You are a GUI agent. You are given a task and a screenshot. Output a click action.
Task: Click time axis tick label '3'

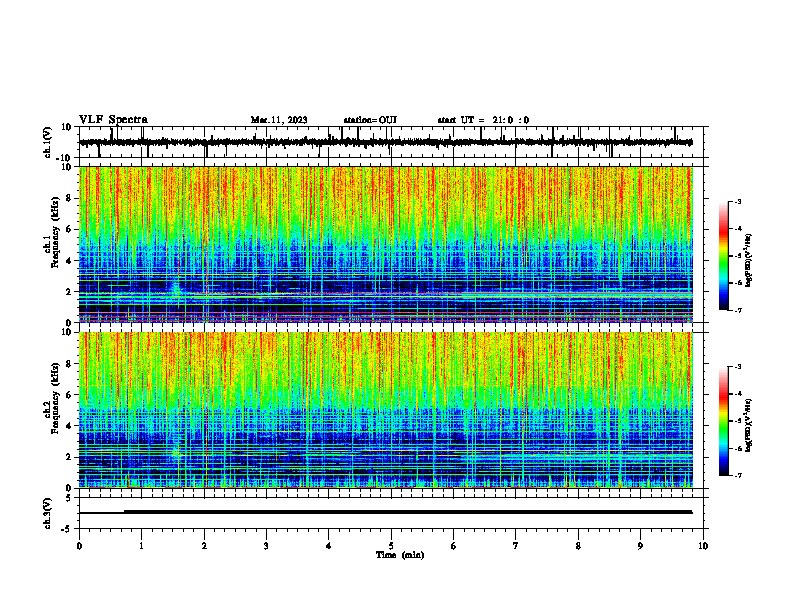click(266, 546)
